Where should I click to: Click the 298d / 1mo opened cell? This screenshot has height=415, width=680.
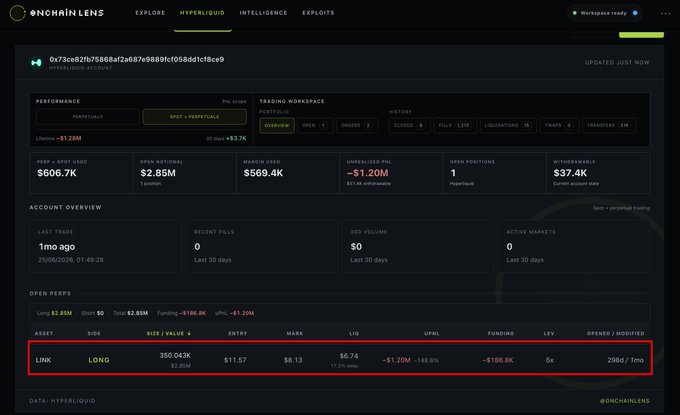pyautogui.click(x=625, y=360)
